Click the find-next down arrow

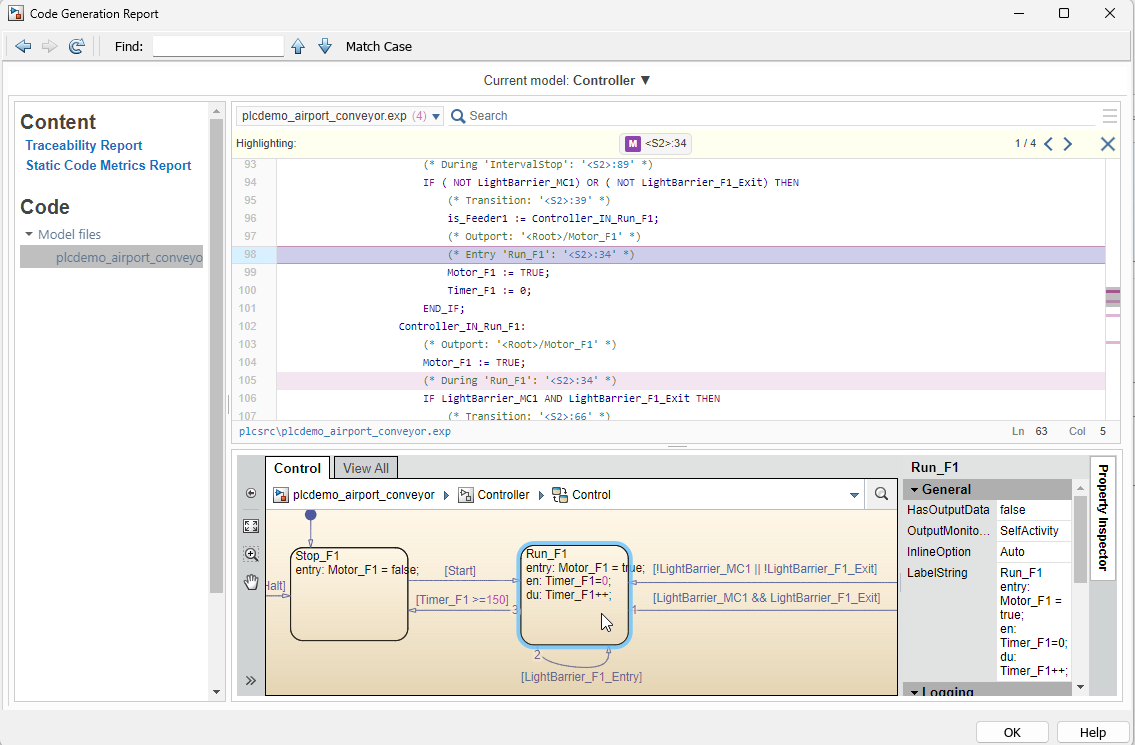tap(325, 45)
